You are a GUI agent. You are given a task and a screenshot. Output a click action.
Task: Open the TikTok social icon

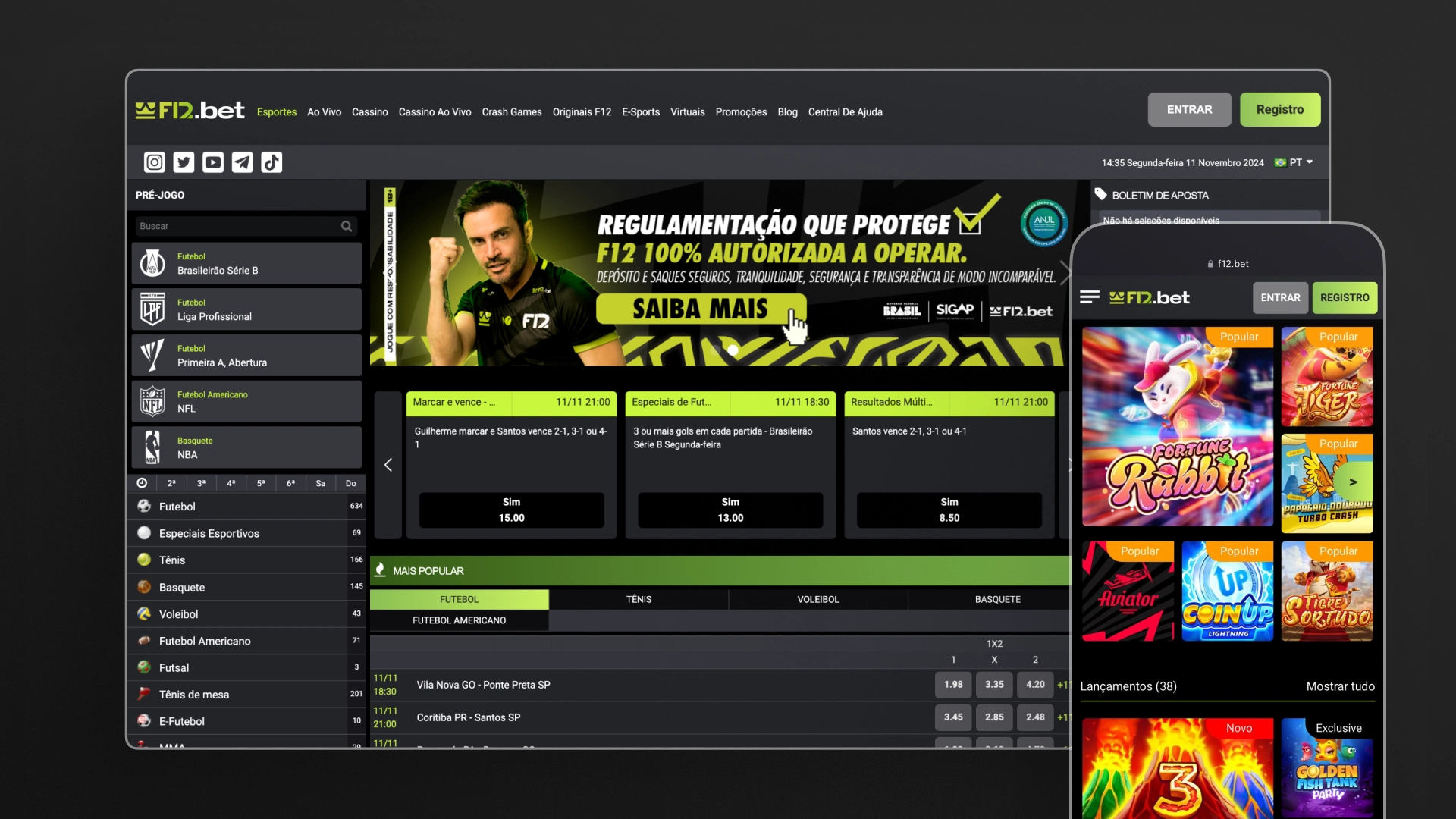click(x=271, y=162)
